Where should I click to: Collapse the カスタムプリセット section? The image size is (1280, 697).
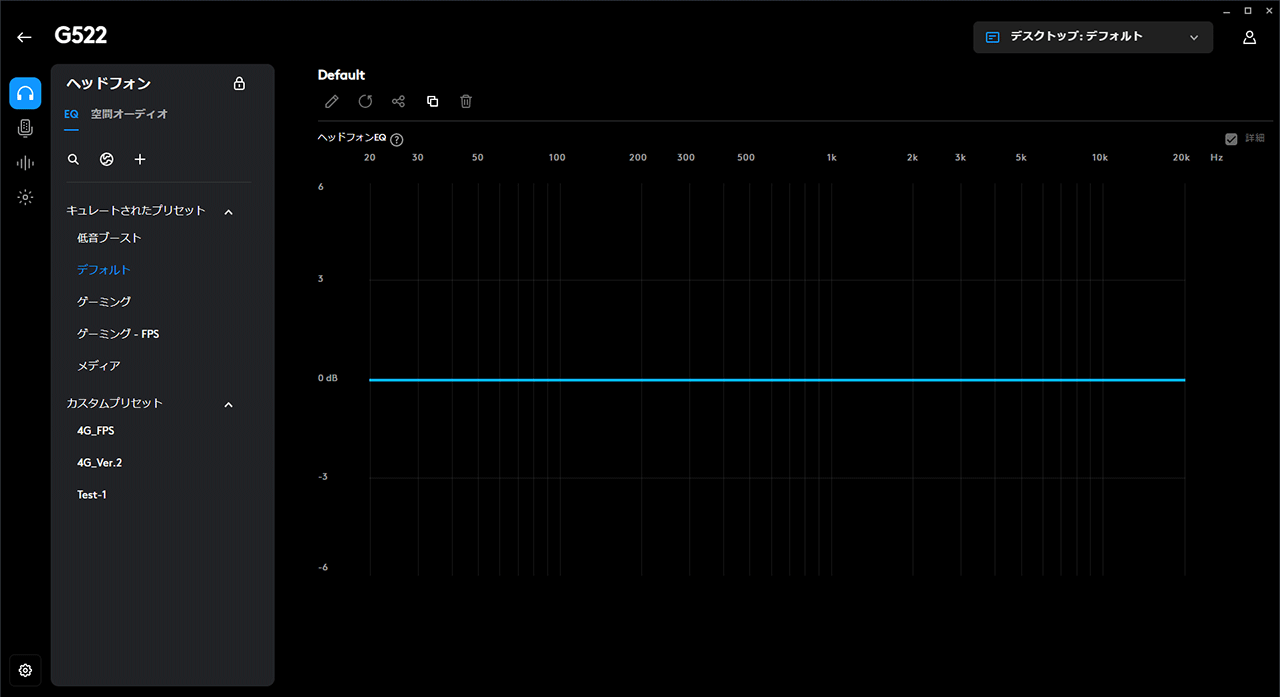tap(228, 404)
